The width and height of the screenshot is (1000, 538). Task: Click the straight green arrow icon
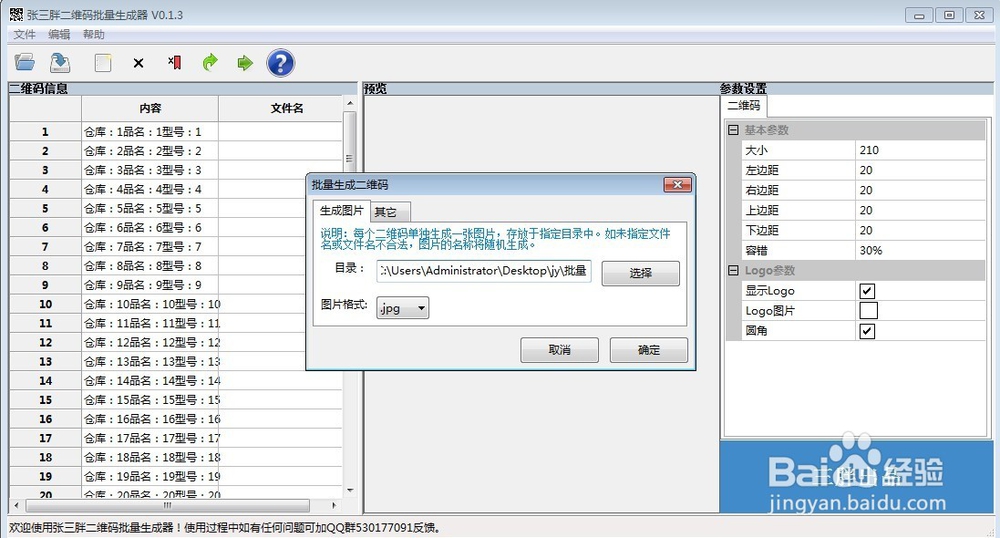pyautogui.click(x=245, y=62)
